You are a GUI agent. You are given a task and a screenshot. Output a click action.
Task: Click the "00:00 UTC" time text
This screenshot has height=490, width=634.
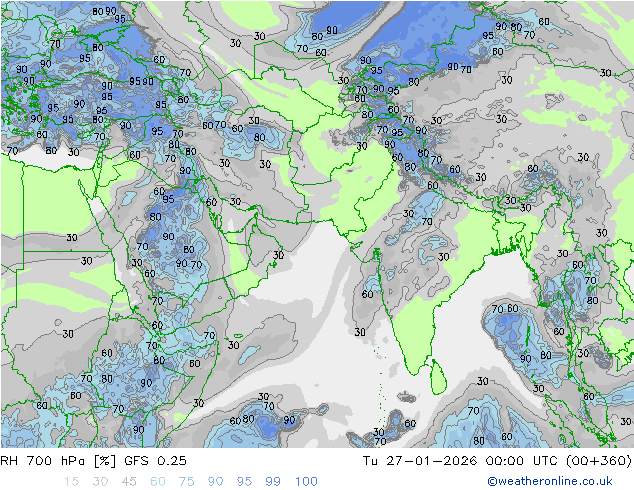[x=522, y=460]
